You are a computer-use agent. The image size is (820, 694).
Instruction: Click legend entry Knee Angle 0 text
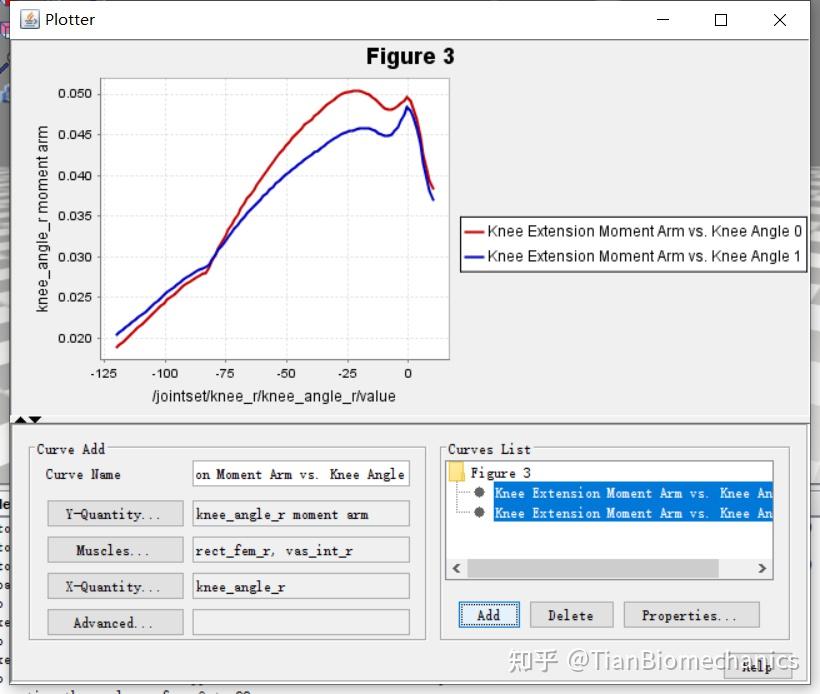pyautogui.click(x=644, y=231)
